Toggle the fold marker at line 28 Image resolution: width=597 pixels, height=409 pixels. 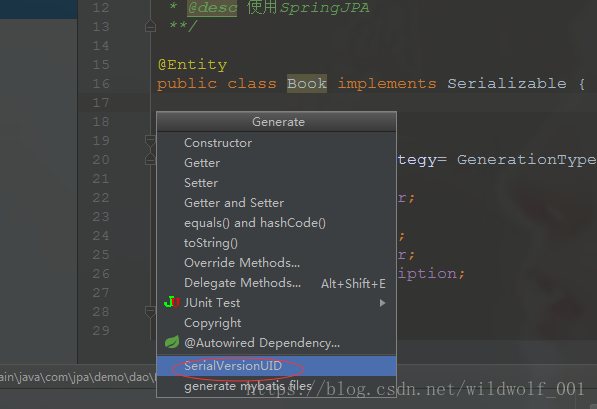150,312
